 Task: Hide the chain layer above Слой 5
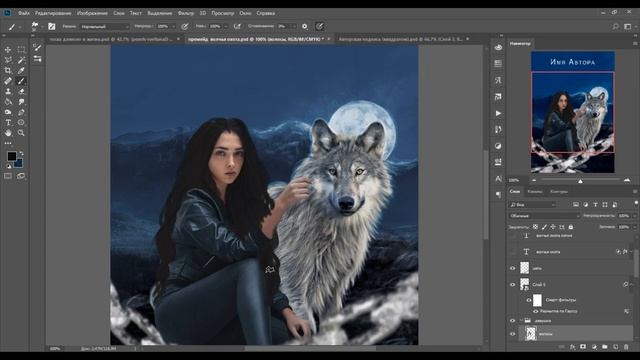[513, 268]
